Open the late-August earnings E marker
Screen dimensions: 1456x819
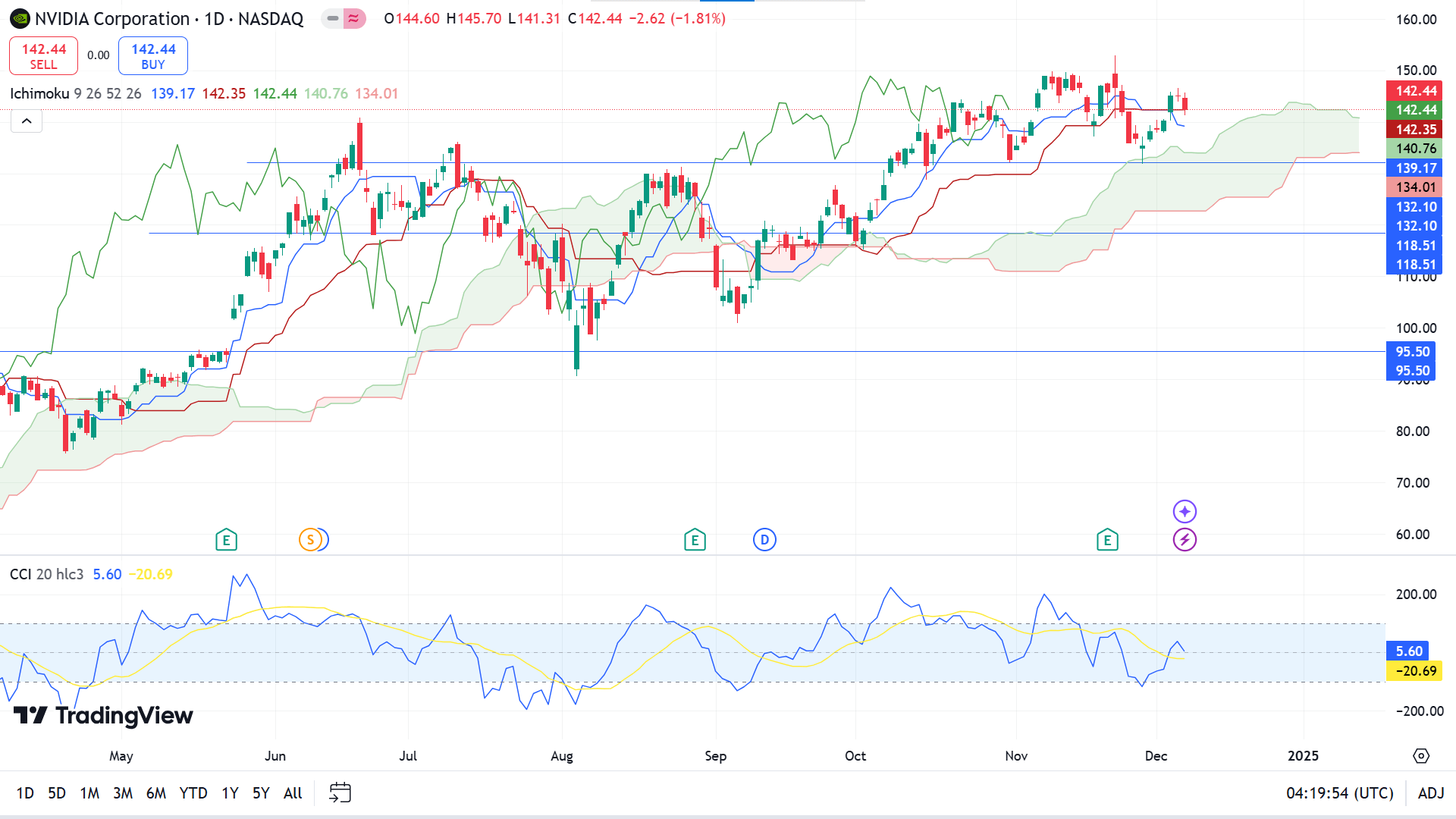coord(695,540)
